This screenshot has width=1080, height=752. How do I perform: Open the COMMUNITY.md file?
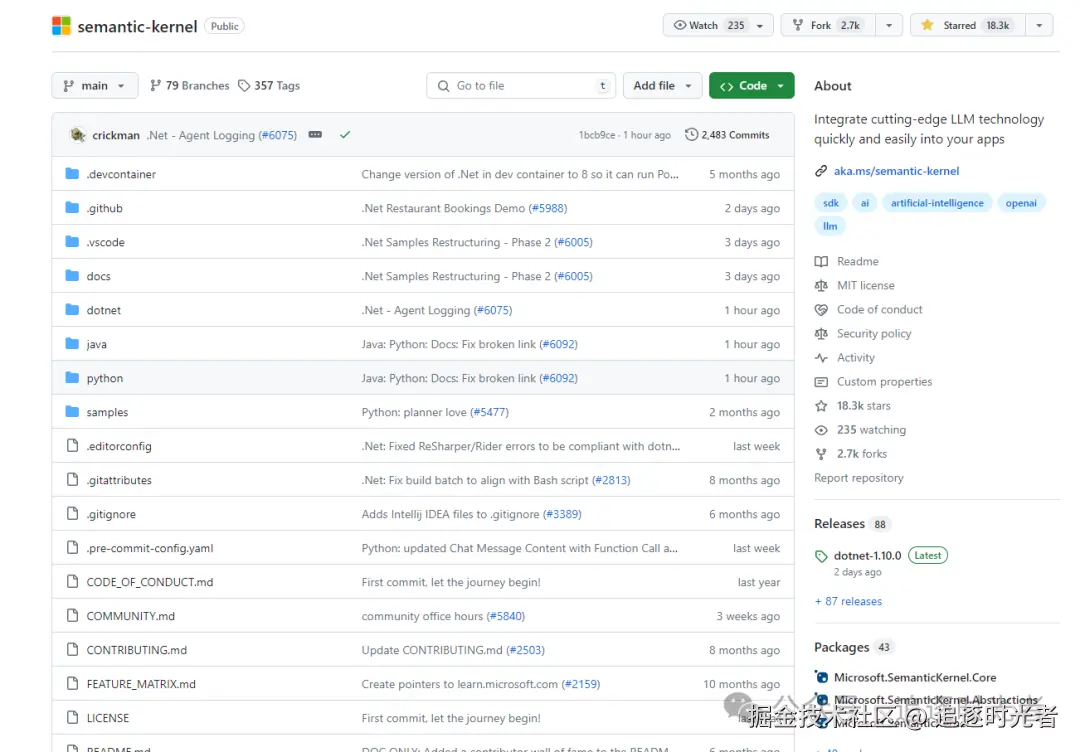coord(130,616)
